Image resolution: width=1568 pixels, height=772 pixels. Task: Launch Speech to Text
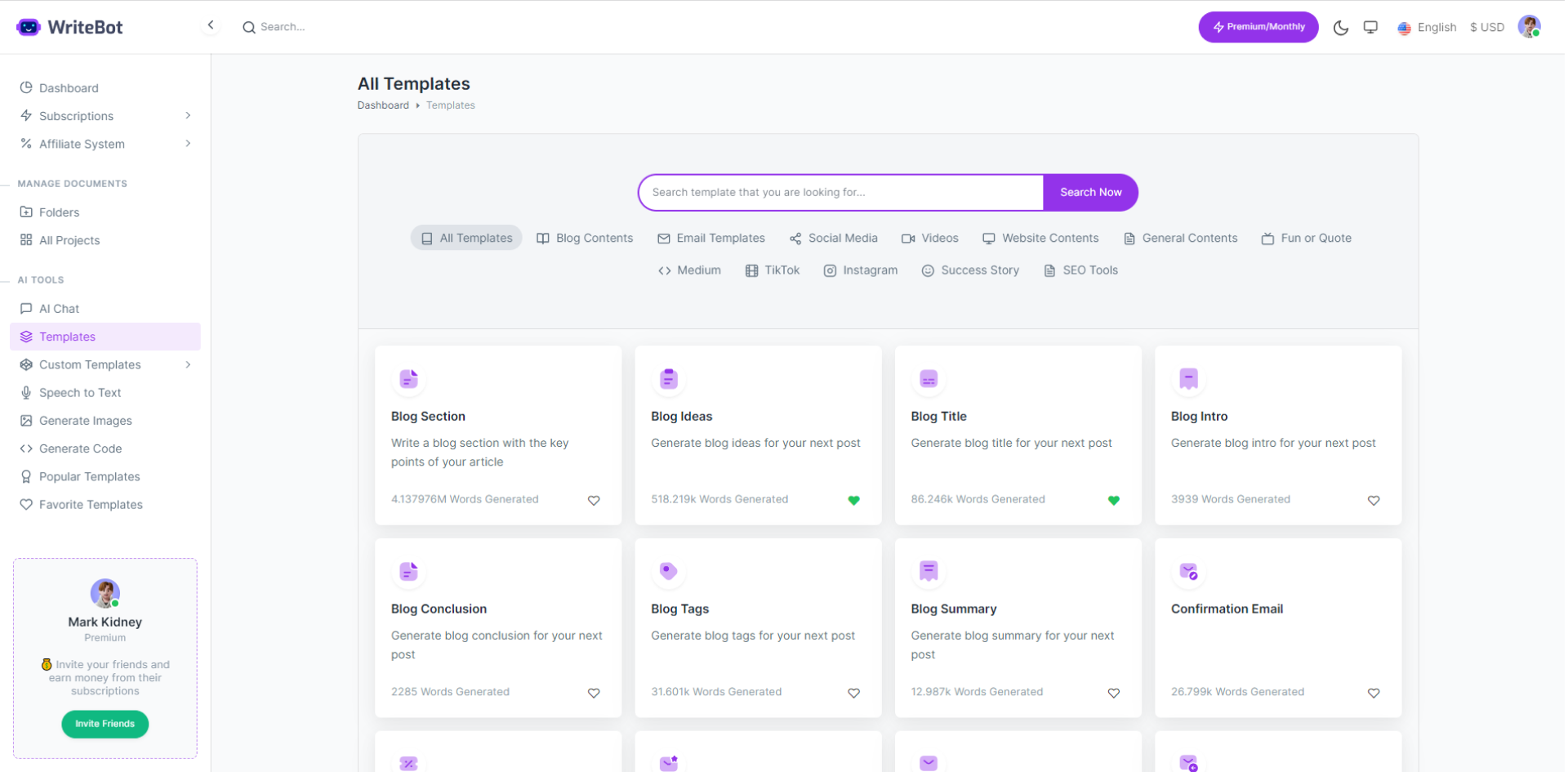[80, 392]
